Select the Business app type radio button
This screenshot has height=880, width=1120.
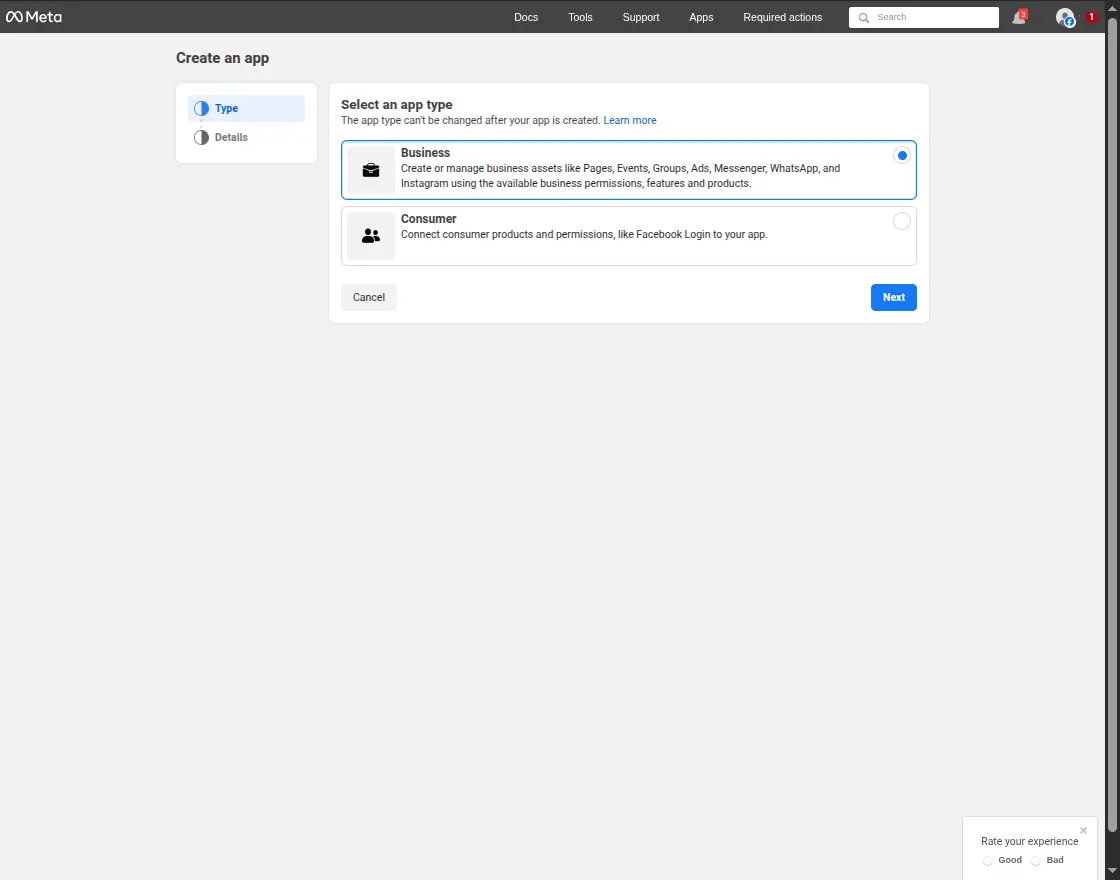click(x=901, y=155)
